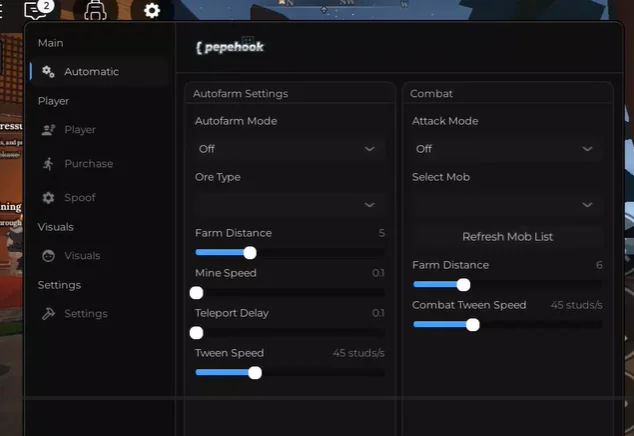Click the face icon beside Visuals
634x436 pixels.
tap(49, 256)
